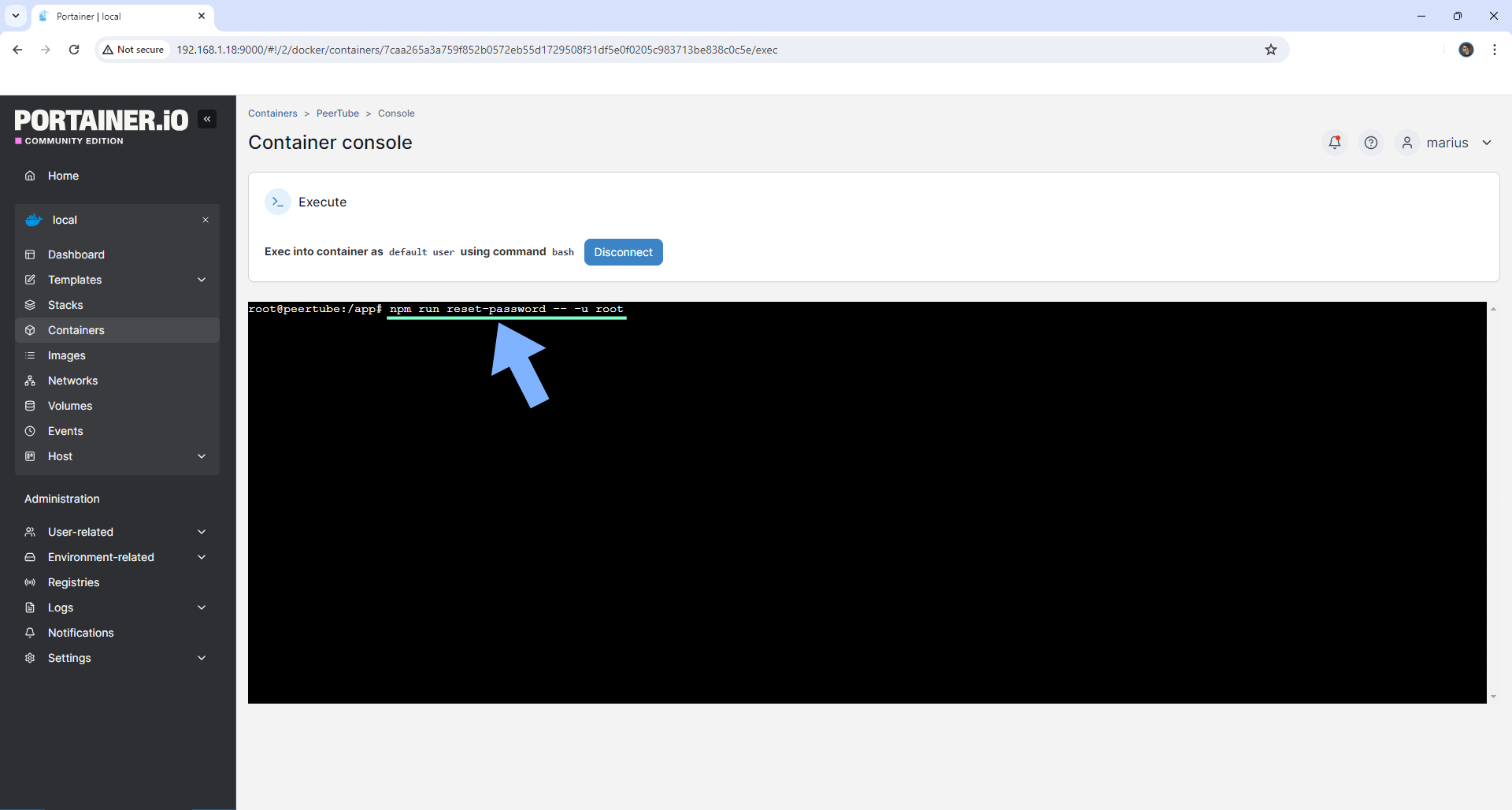Image resolution: width=1512 pixels, height=810 pixels.
Task: Navigate to PeerTube in the breadcrumb
Action: point(337,113)
